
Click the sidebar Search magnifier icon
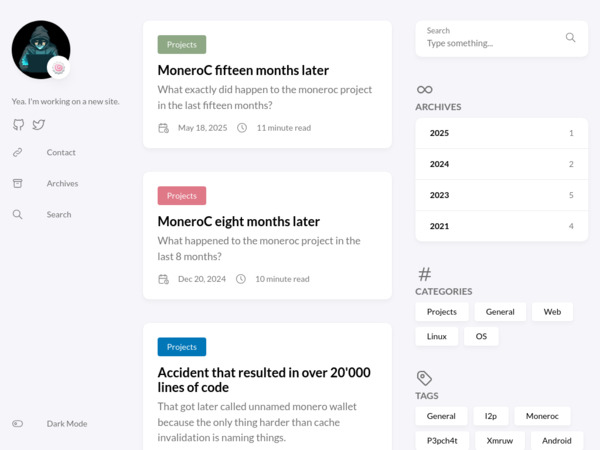[17, 214]
